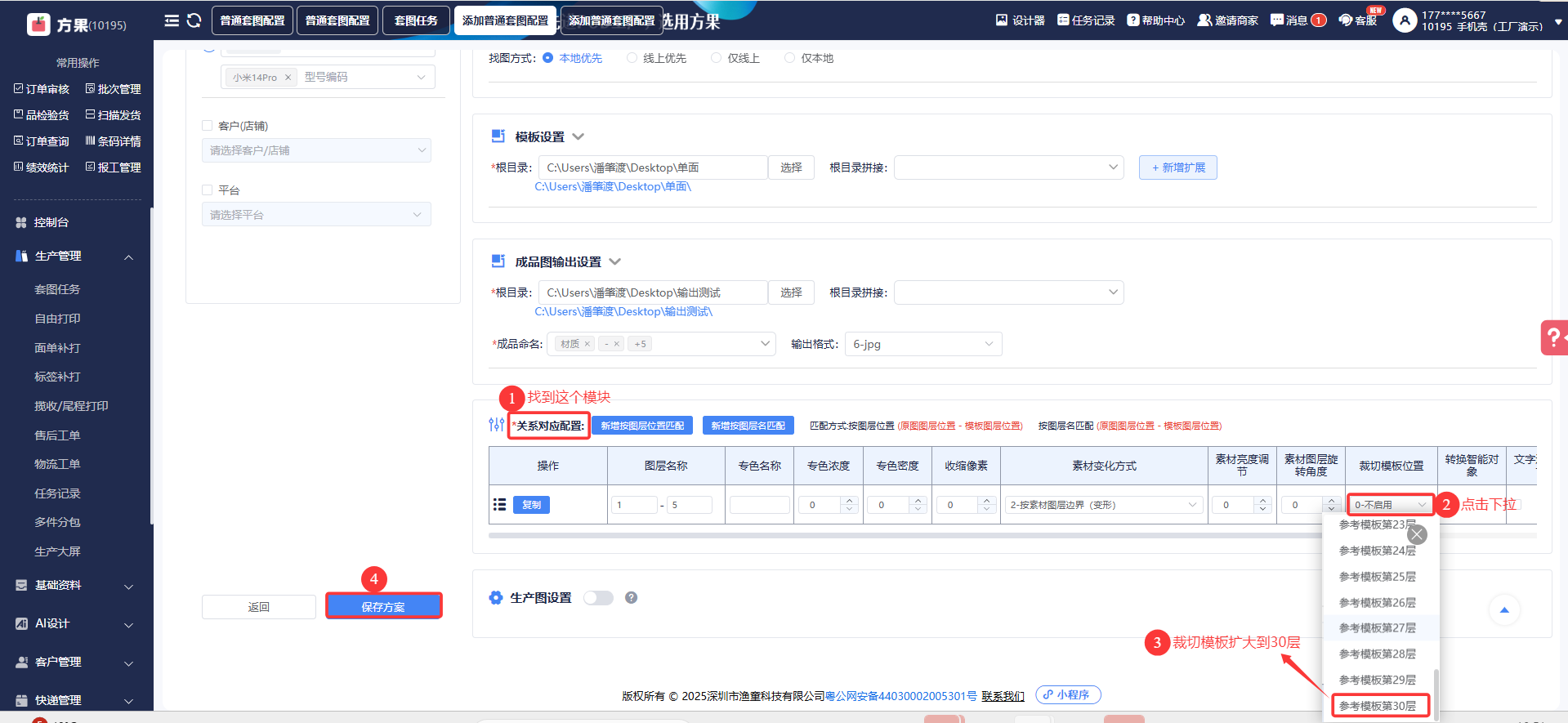Click the user avatar icon
Image resolution: width=1568 pixels, height=723 pixels.
[1404, 20]
